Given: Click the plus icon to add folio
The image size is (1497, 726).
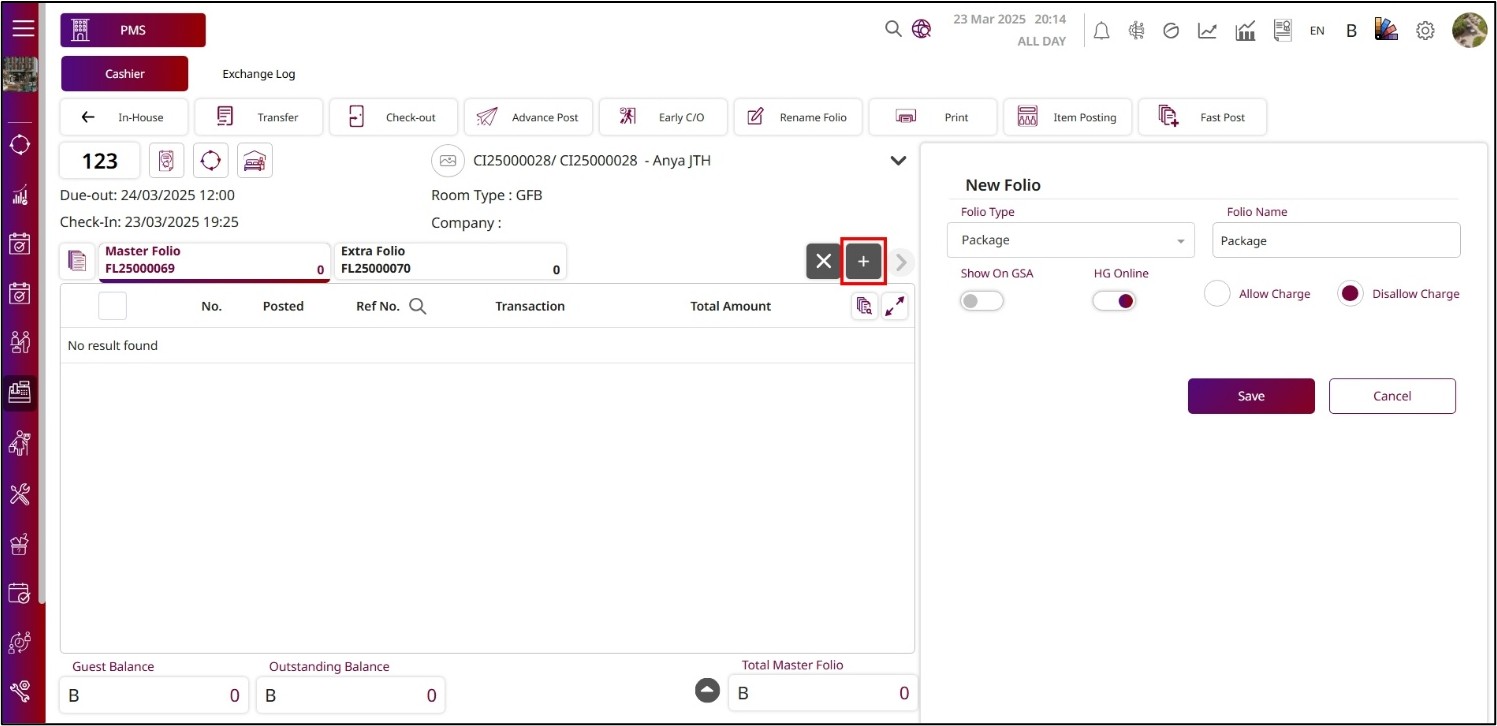Looking at the screenshot, I should click(x=864, y=261).
